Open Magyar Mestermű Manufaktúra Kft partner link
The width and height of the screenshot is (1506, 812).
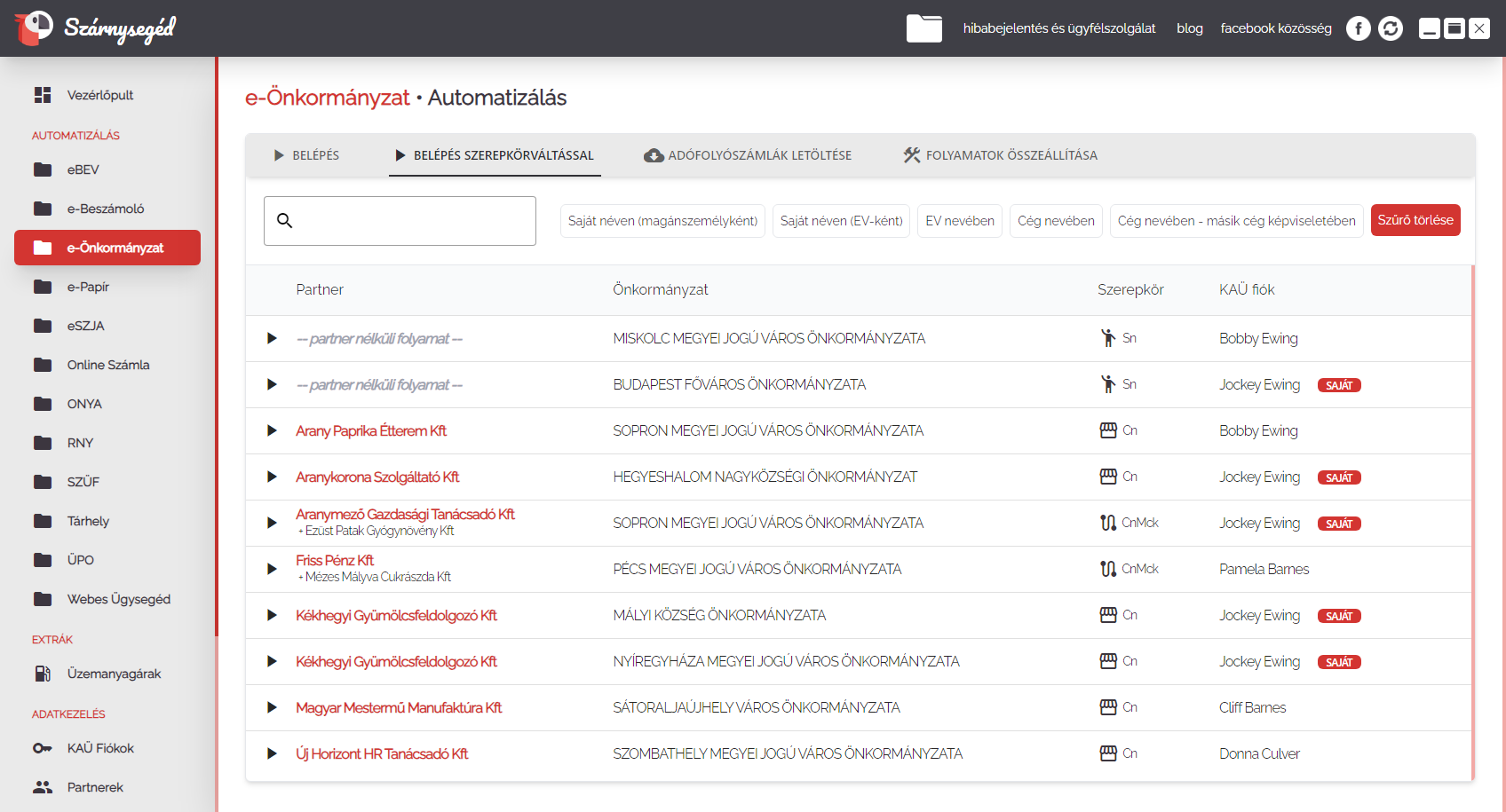pyautogui.click(x=399, y=707)
